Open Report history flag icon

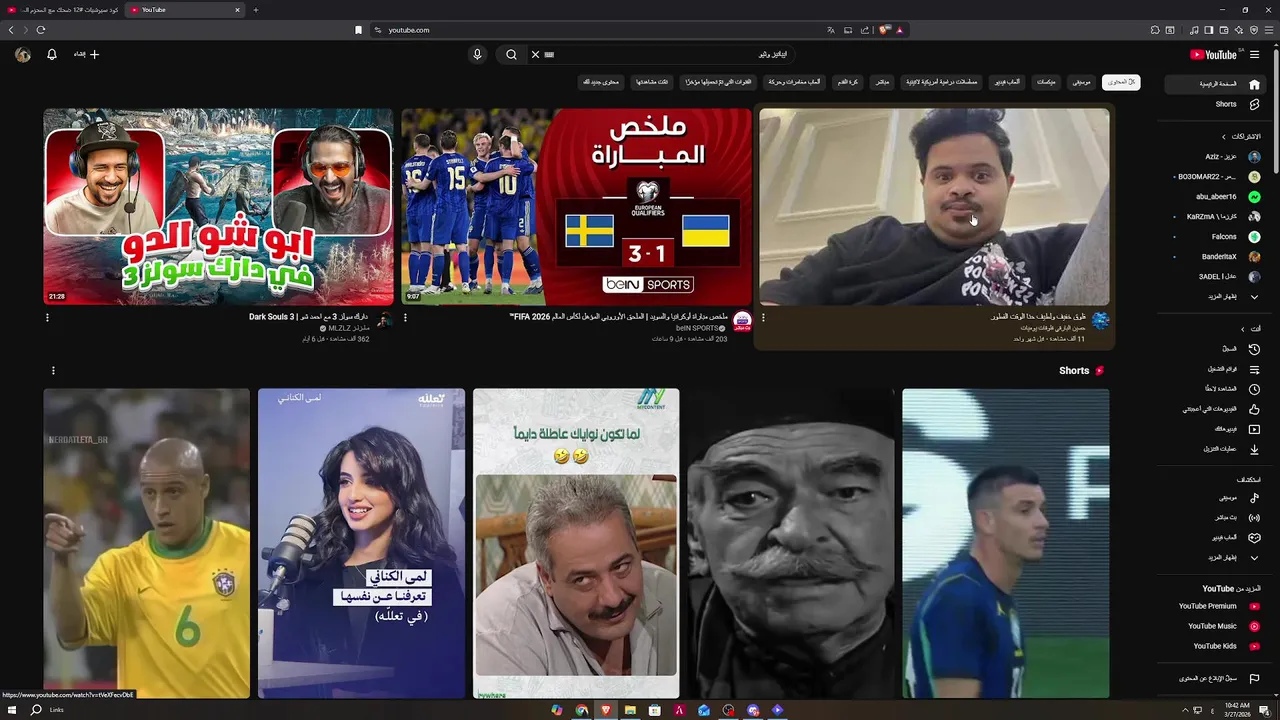click(x=1254, y=679)
